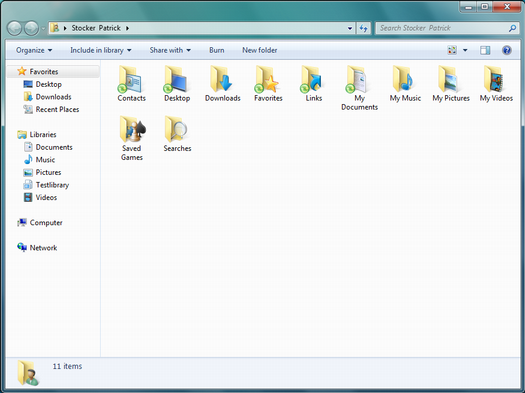Click the user folder icon in the details pane

pos(28,372)
